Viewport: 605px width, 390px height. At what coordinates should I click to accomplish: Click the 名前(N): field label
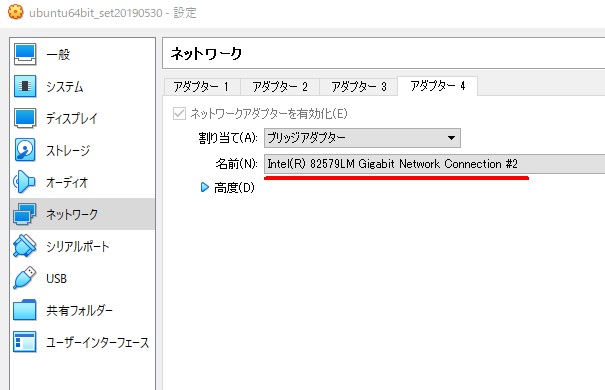tap(237, 164)
